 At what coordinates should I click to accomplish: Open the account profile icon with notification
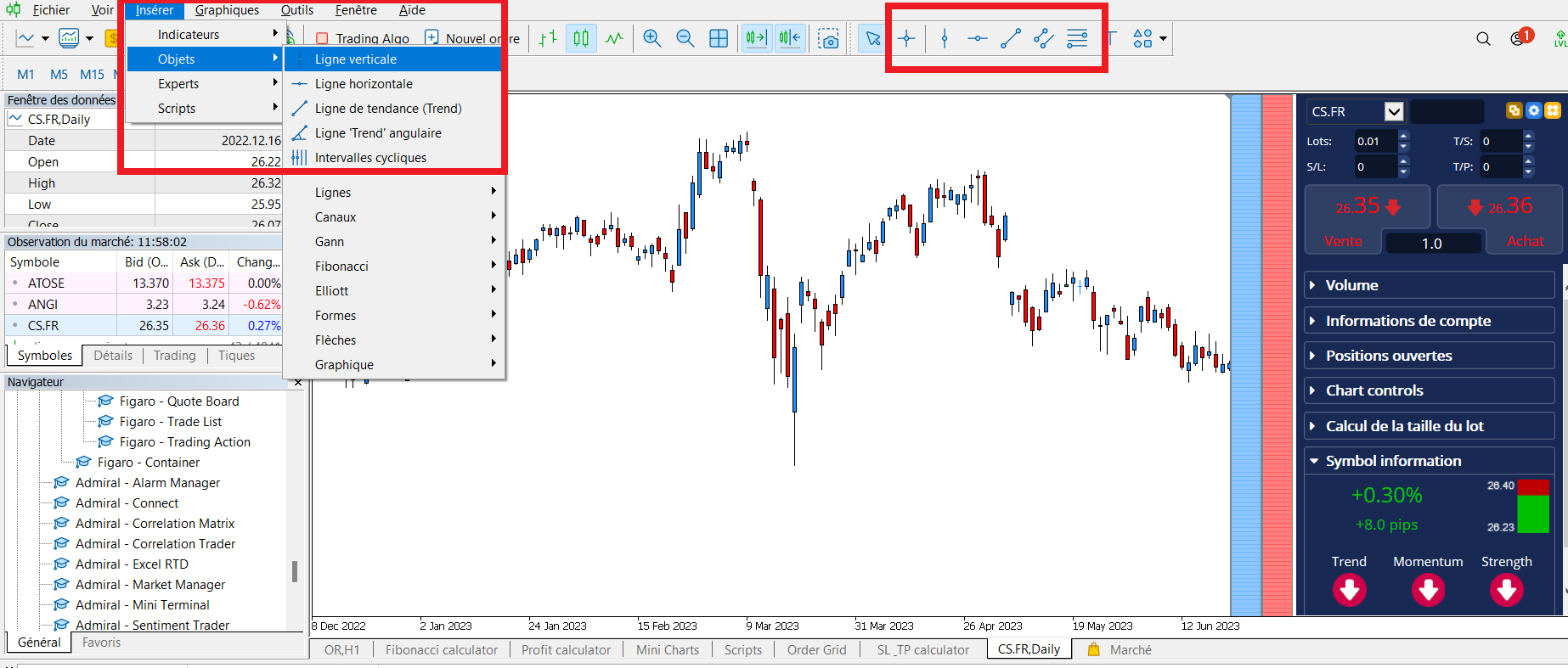click(1520, 38)
